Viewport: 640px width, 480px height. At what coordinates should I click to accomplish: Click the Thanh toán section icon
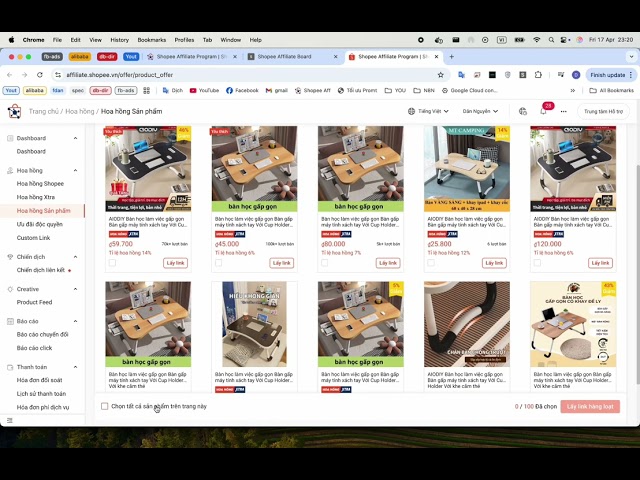(10, 367)
